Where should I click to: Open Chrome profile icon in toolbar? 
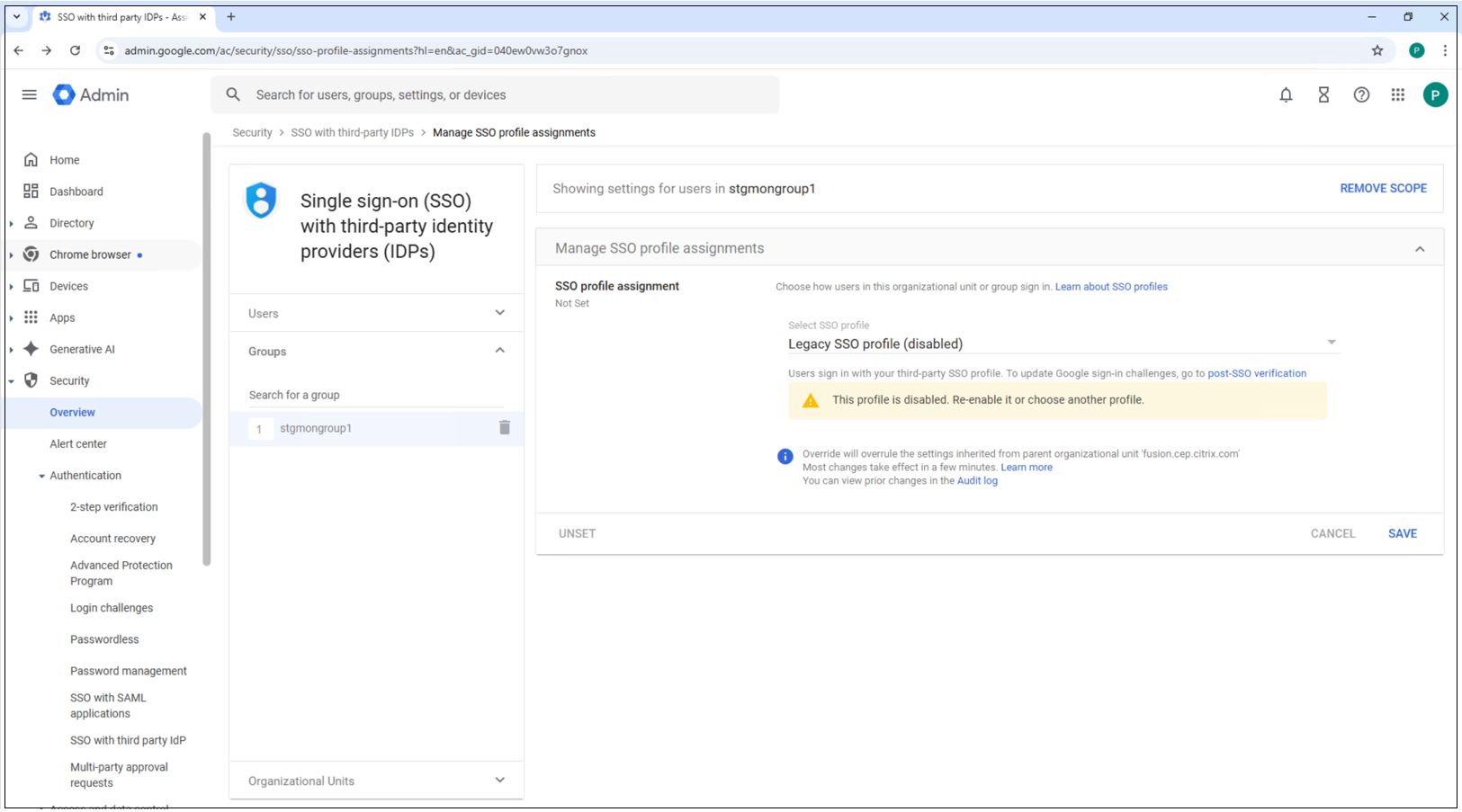click(1416, 50)
